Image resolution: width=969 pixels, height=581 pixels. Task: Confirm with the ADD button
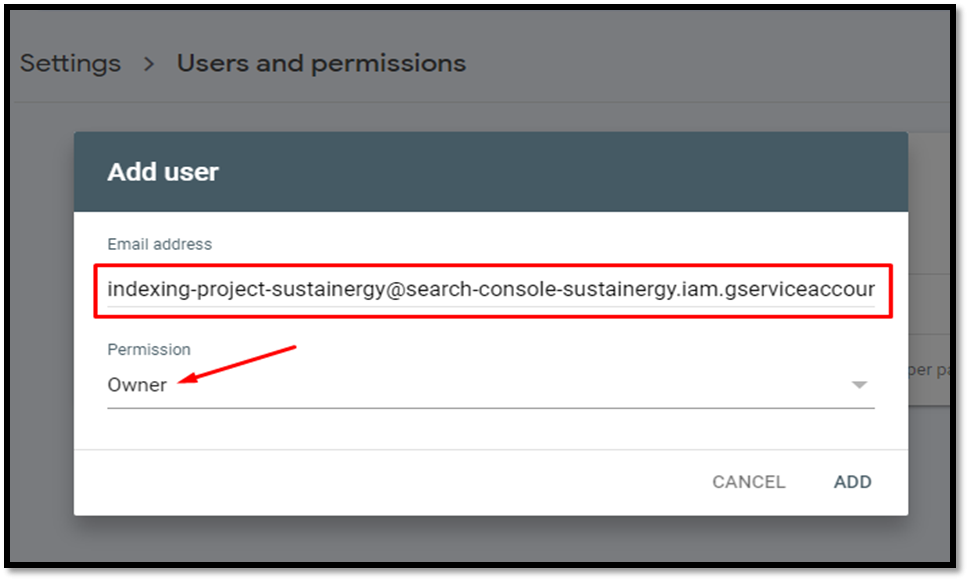coord(853,481)
